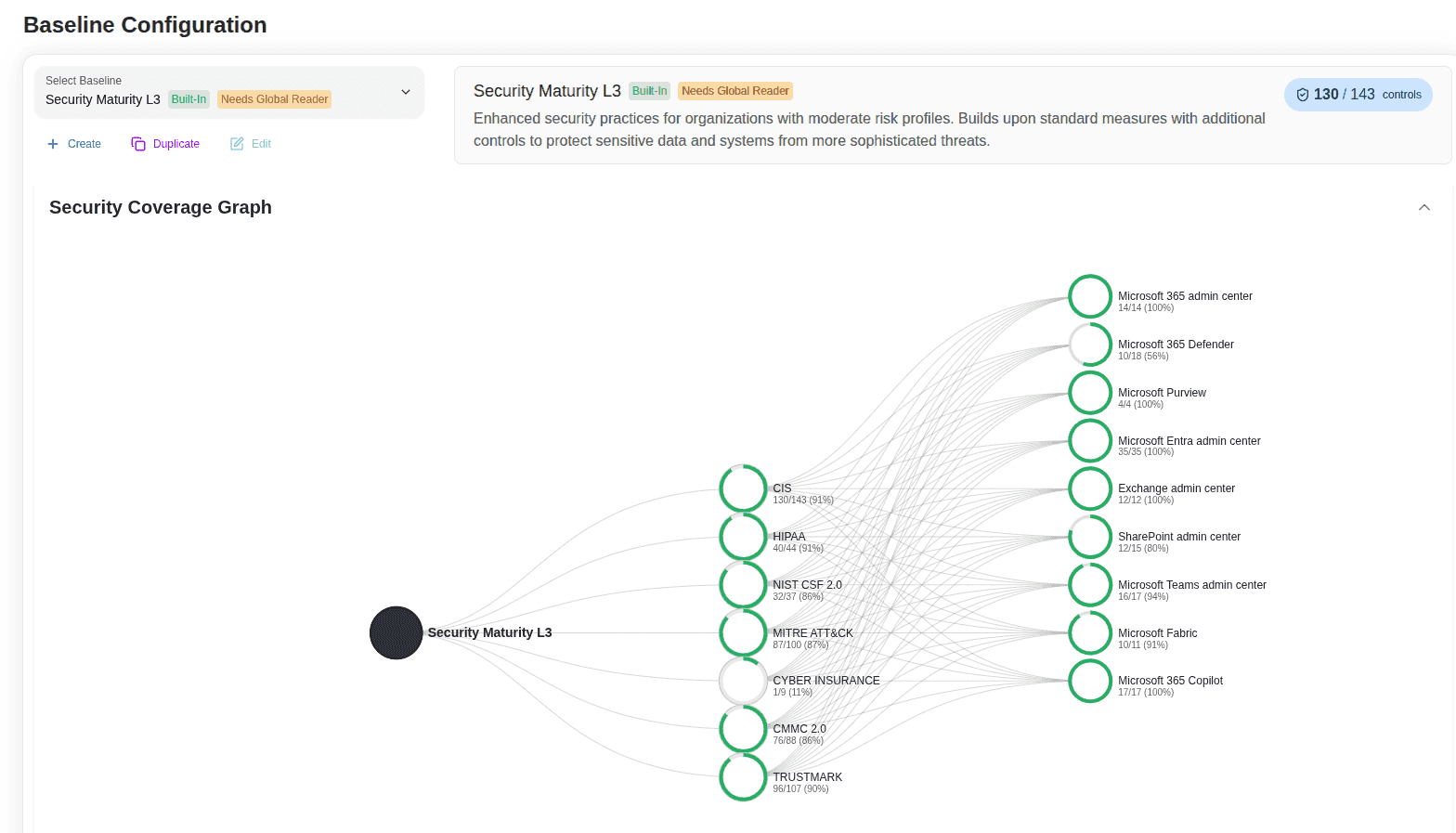The height and width of the screenshot is (833, 1456).
Task: Select the HIPAA framework node circle
Action: pyautogui.click(x=743, y=537)
